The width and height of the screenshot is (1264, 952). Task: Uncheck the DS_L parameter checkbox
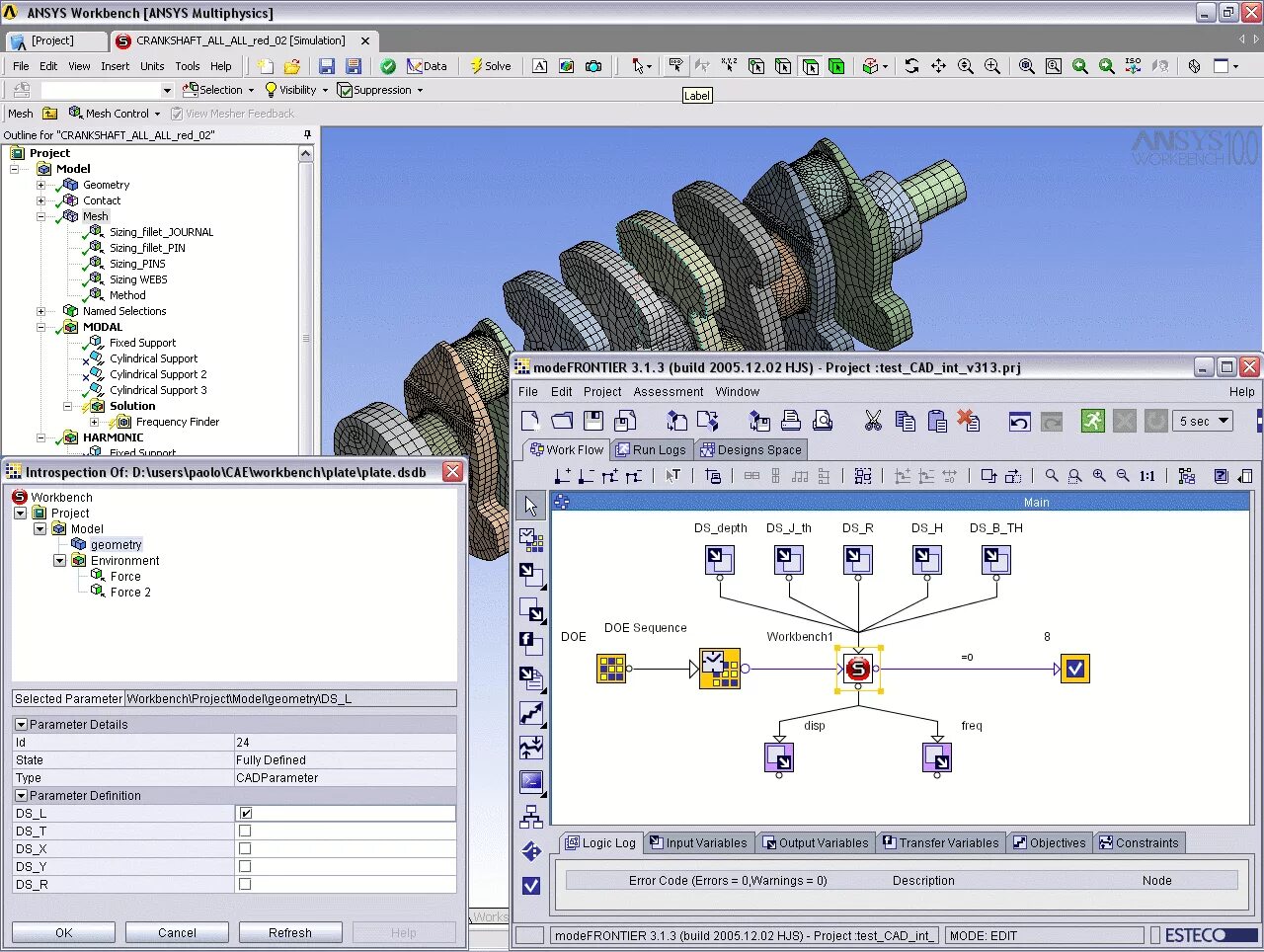(245, 813)
